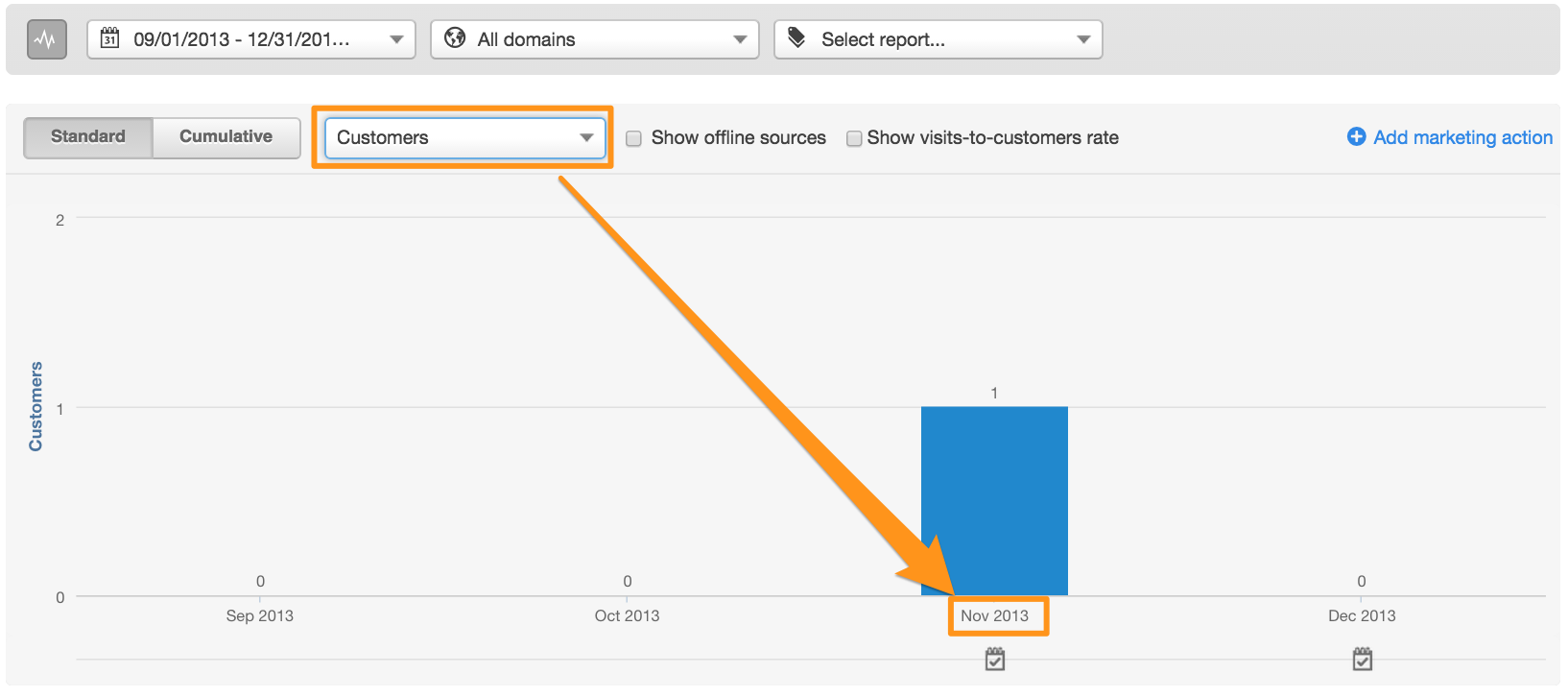The width and height of the screenshot is (1568, 698).
Task: Click the calendar icon in date range selector
Action: pos(110,39)
